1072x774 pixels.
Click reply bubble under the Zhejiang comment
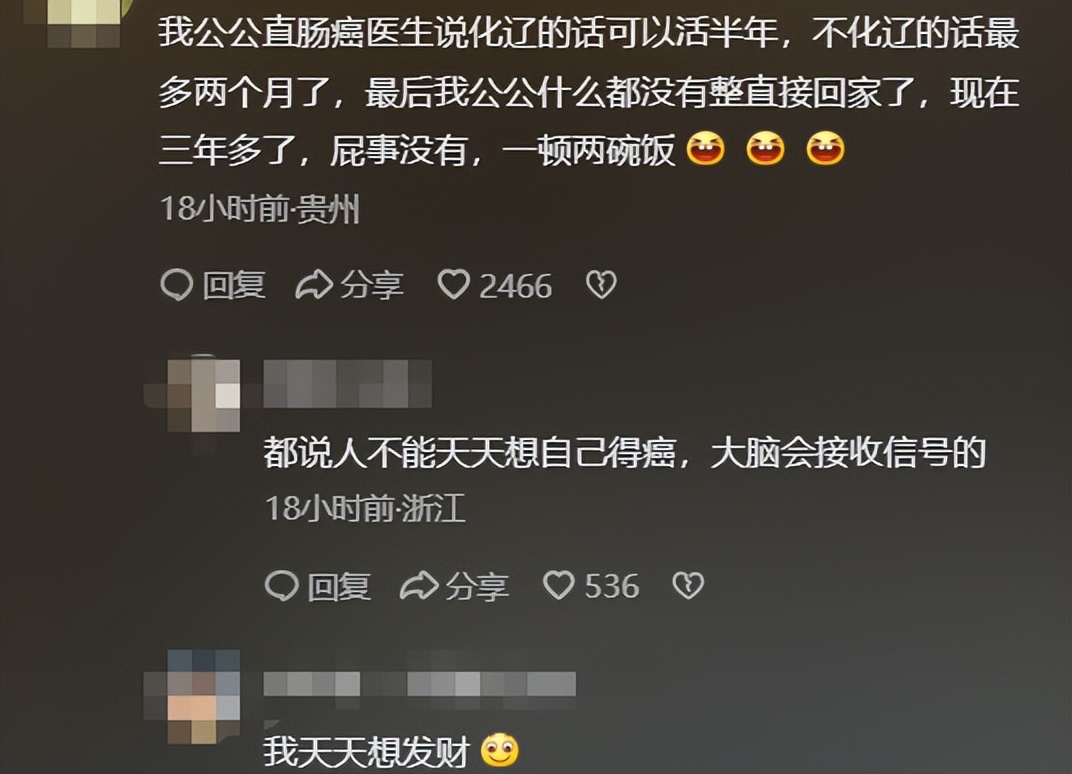pos(282,586)
